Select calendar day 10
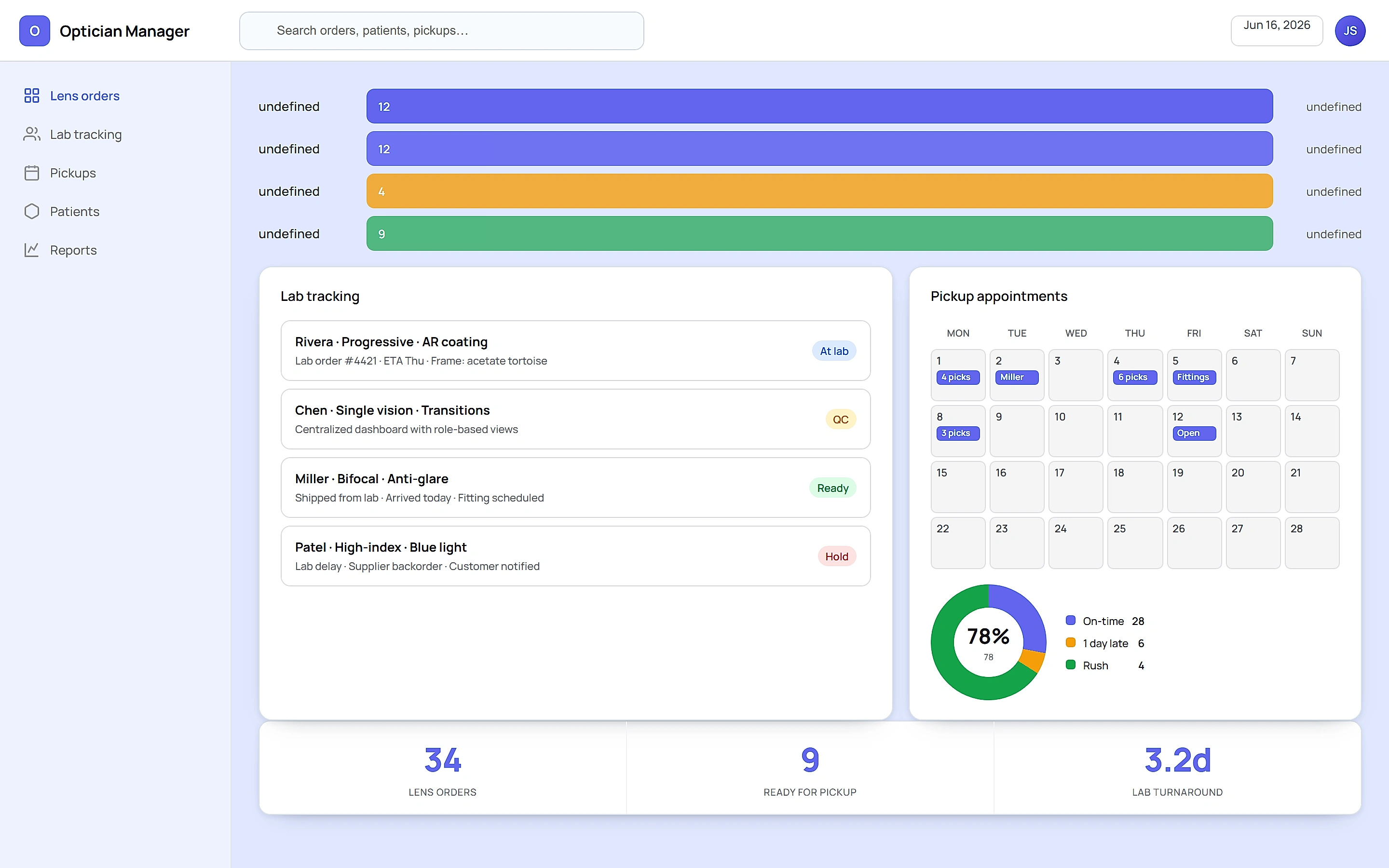This screenshot has height=868, width=1389. point(1076,431)
